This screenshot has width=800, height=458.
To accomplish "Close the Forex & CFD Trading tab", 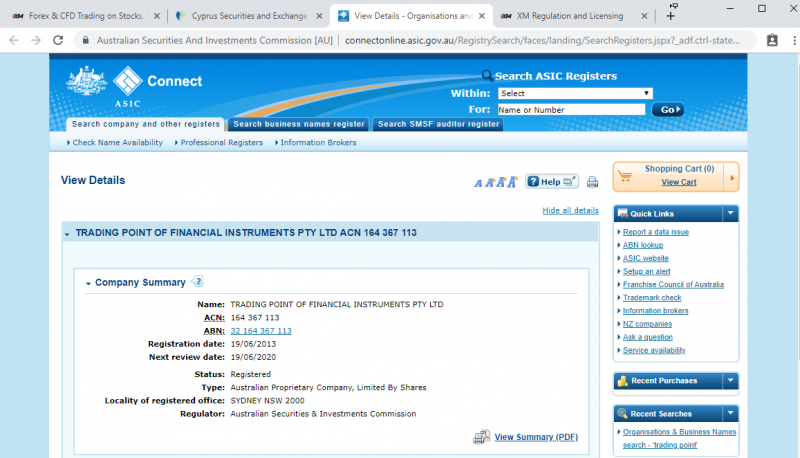I will pos(157,16).
